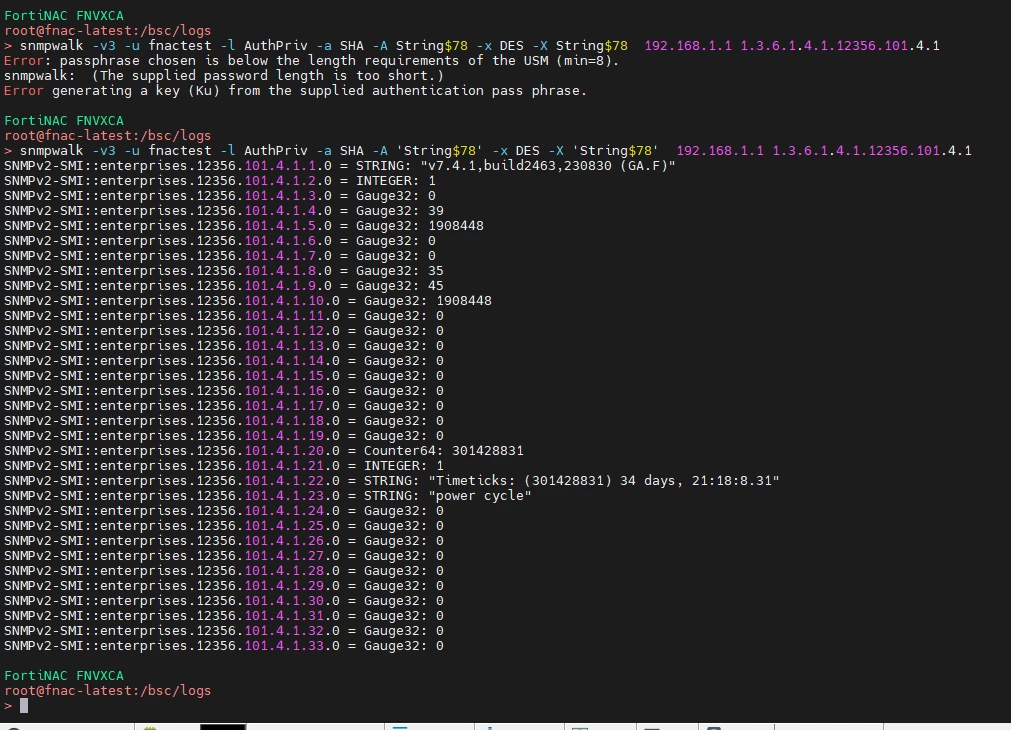Click the blinking cursor at the final prompt
Screen dimensions: 1011x730
pyautogui.click(x=24, y=705)
